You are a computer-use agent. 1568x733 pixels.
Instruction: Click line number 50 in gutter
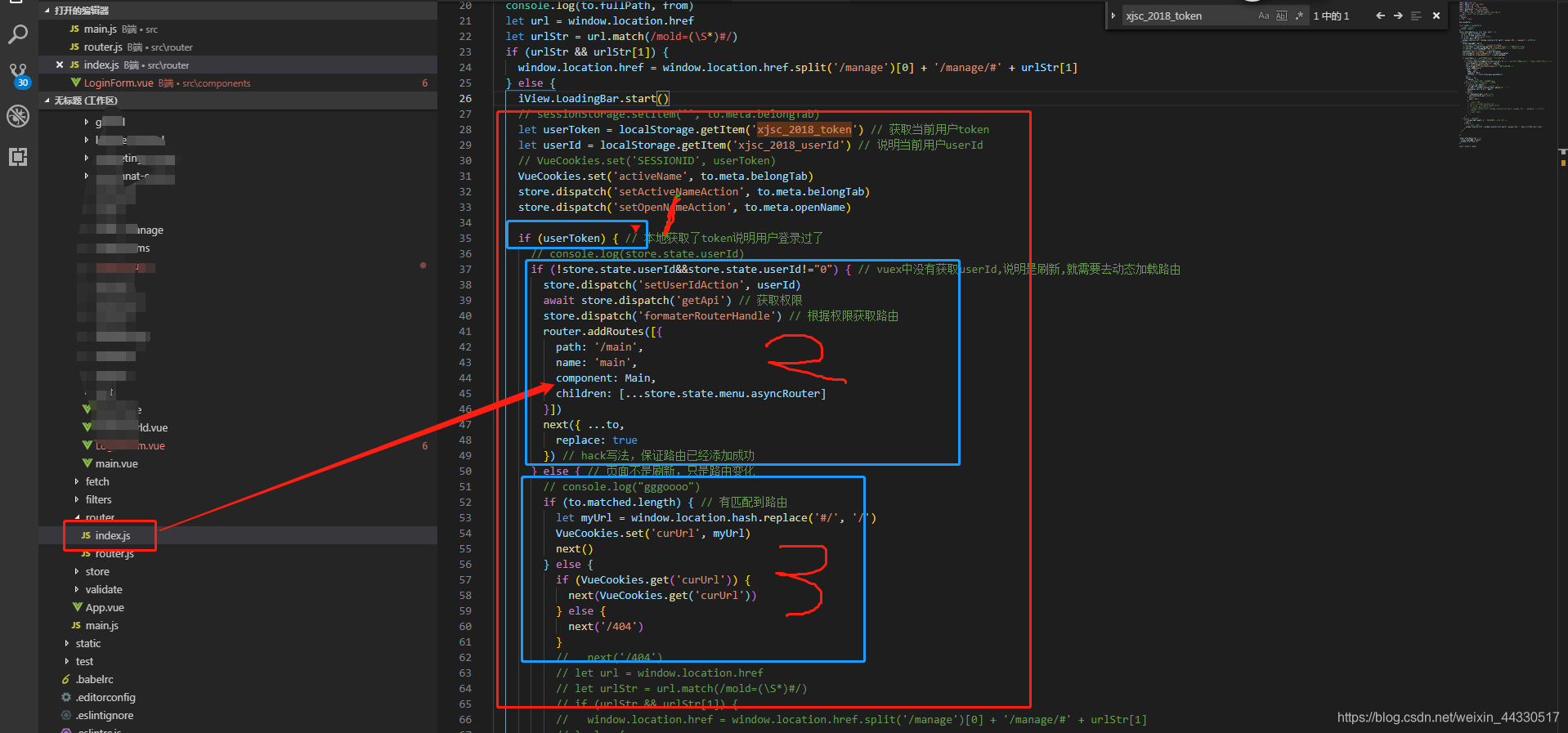(465, 471)
